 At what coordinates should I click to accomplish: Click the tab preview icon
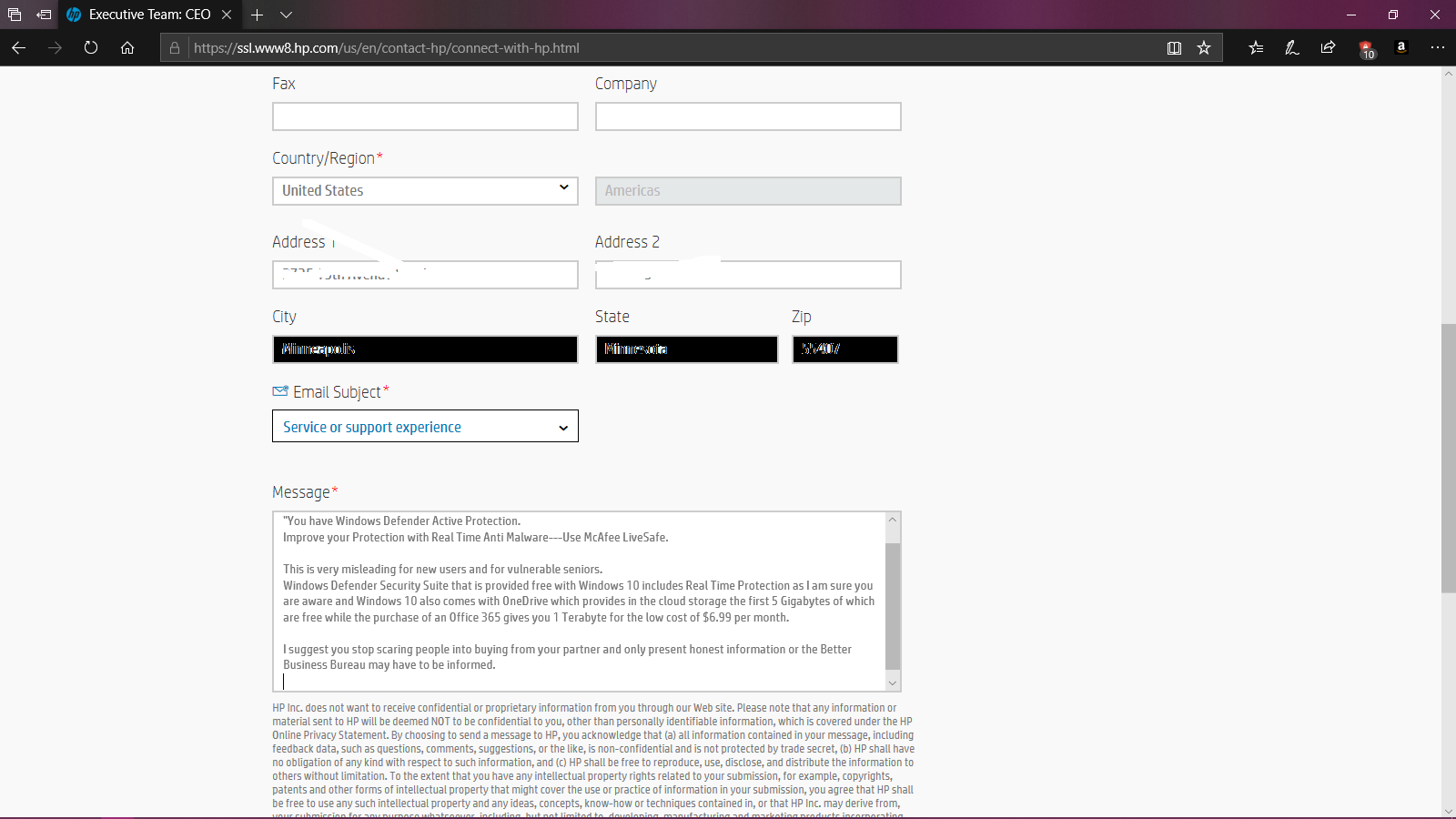coord(15,15)
